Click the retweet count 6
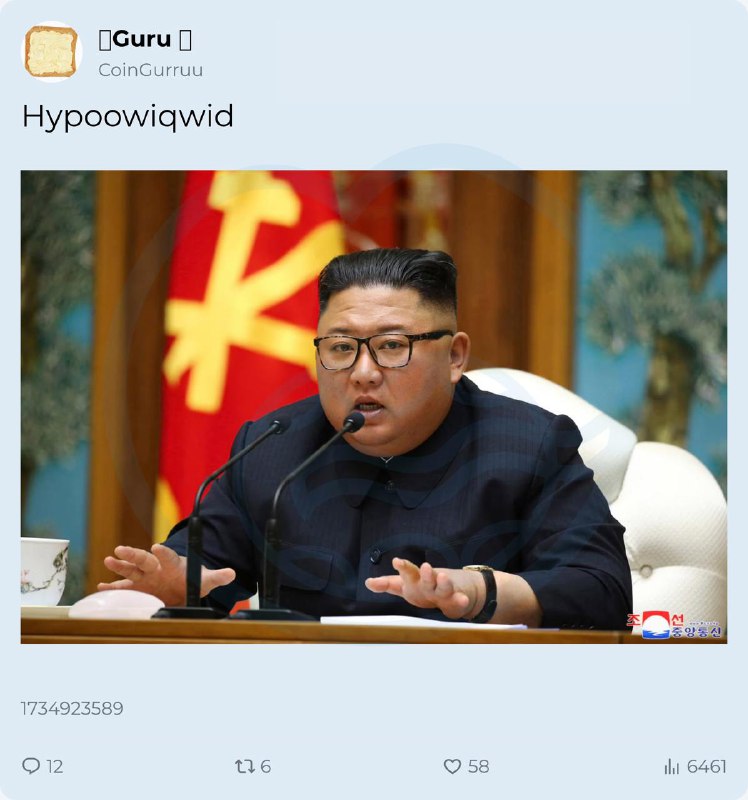 [265, 766]
